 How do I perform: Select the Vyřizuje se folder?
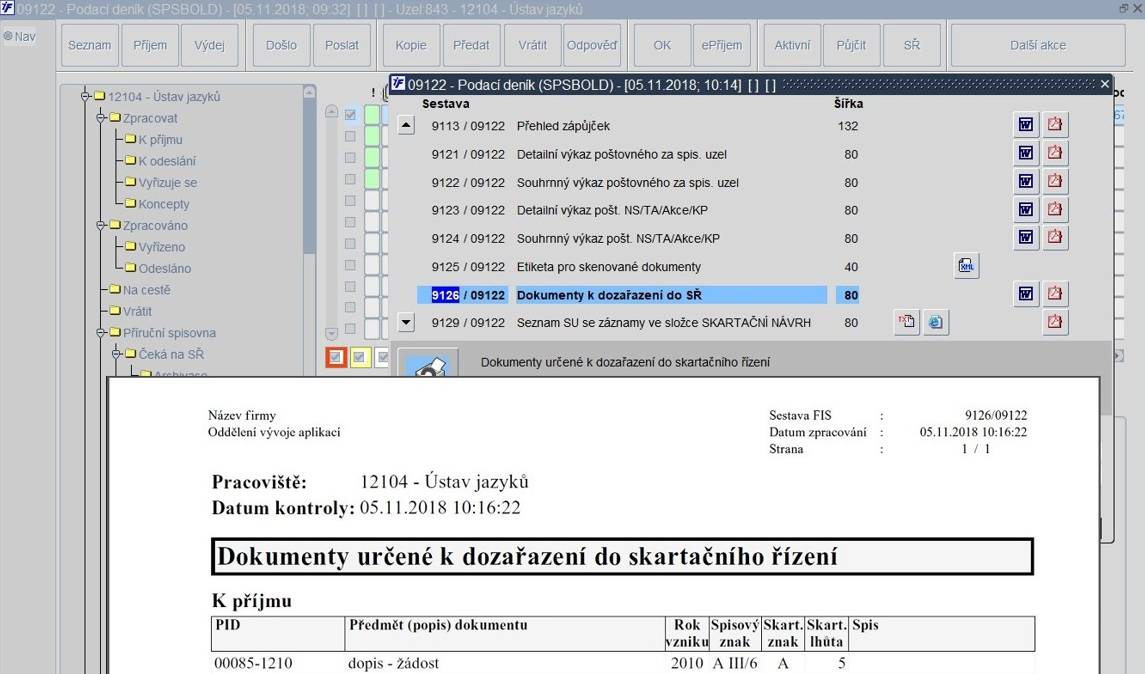tap(161, 183)
